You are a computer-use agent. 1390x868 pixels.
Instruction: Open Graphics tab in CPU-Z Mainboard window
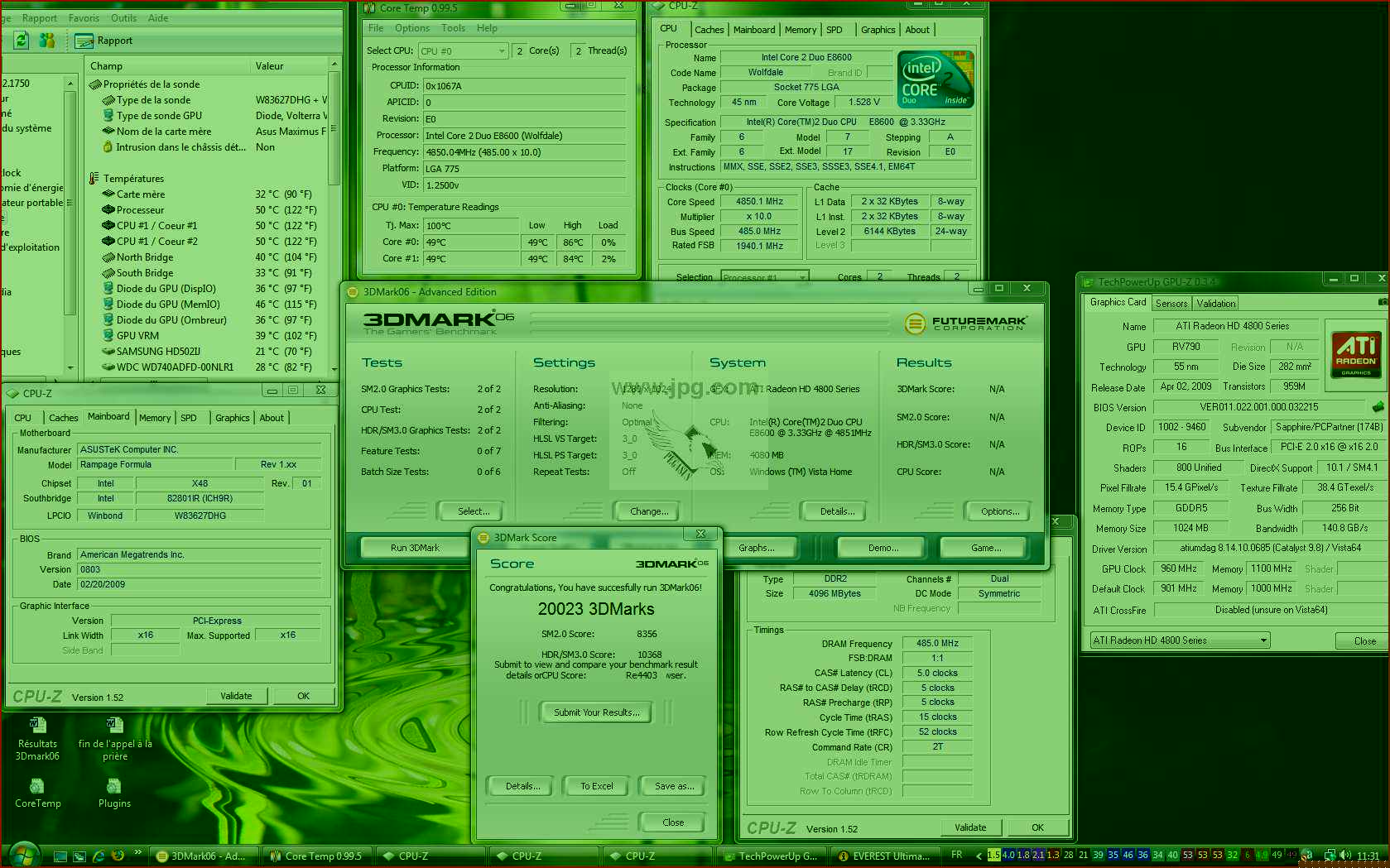click(x=232, y=418)
